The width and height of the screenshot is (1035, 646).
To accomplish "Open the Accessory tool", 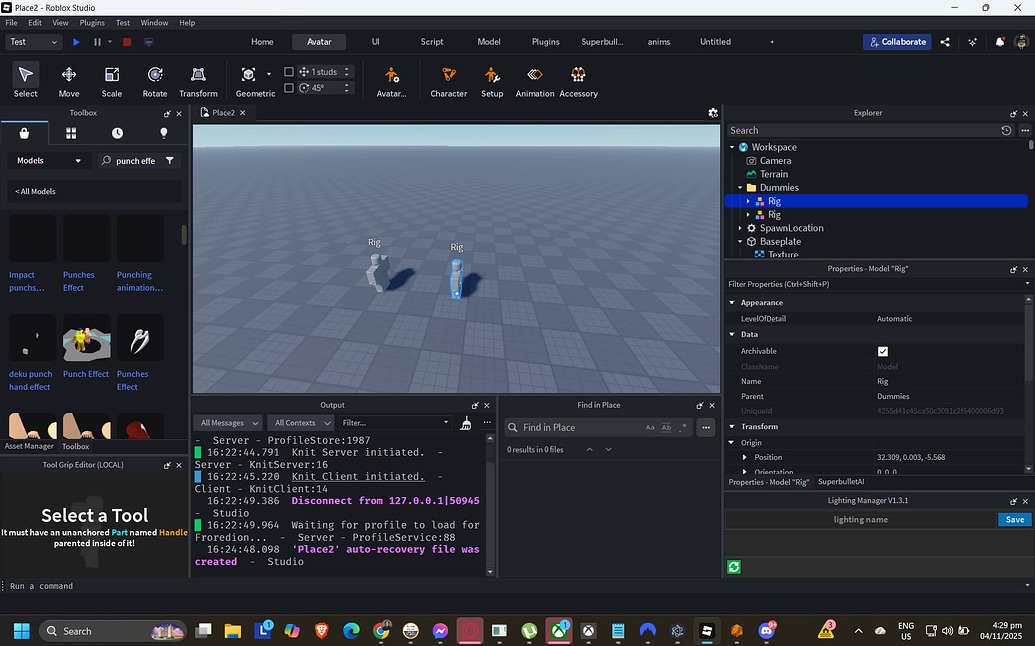I will coord(578,80).
